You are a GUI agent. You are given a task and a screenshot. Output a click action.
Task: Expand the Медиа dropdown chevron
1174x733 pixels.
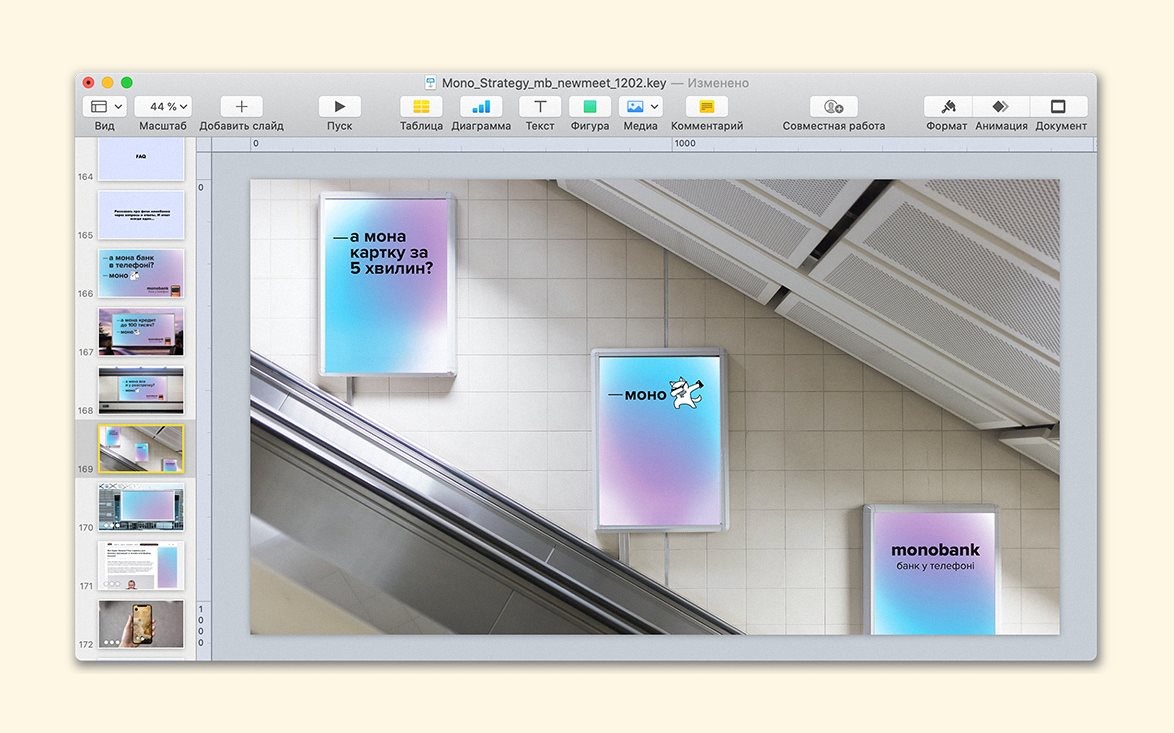[x=654, y=106]
